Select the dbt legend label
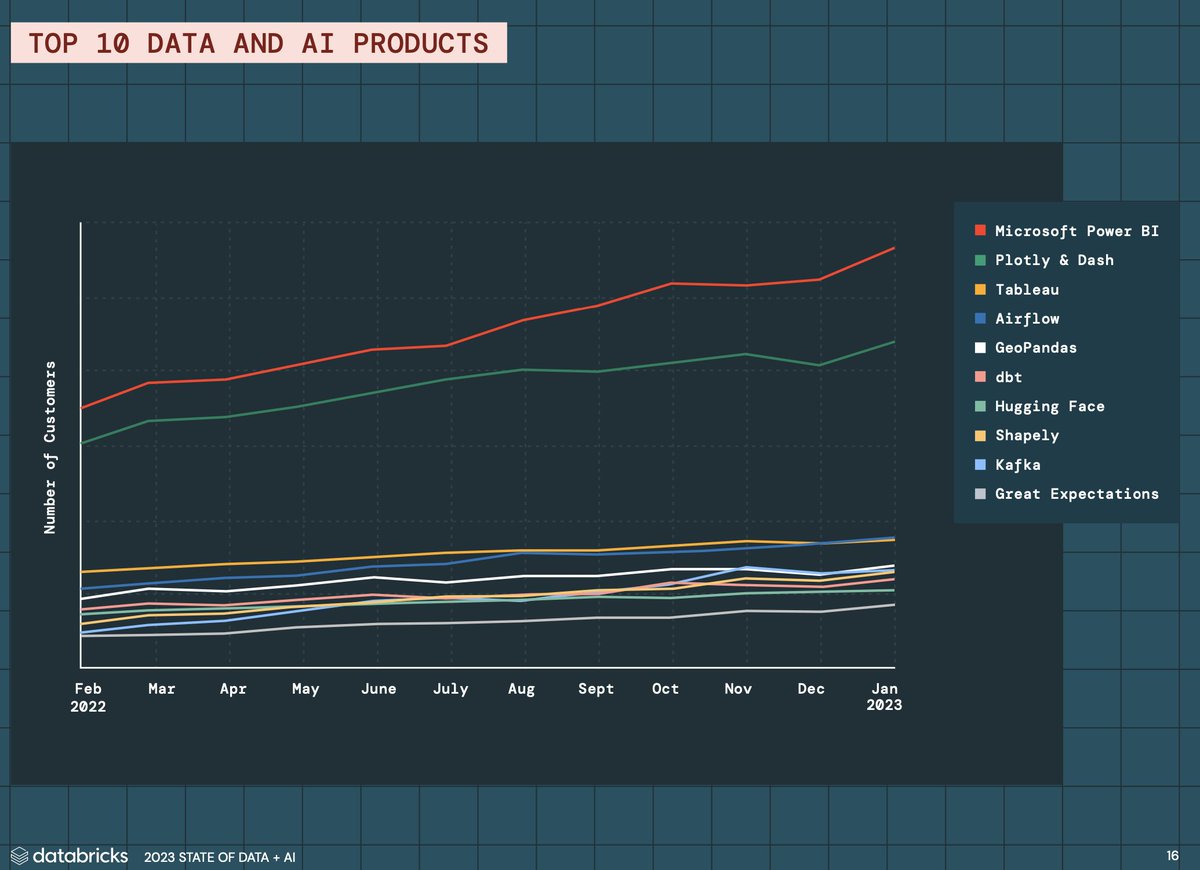This screenshot has height=870, width=1200. pyautogui.click(x=1009, y=377)
